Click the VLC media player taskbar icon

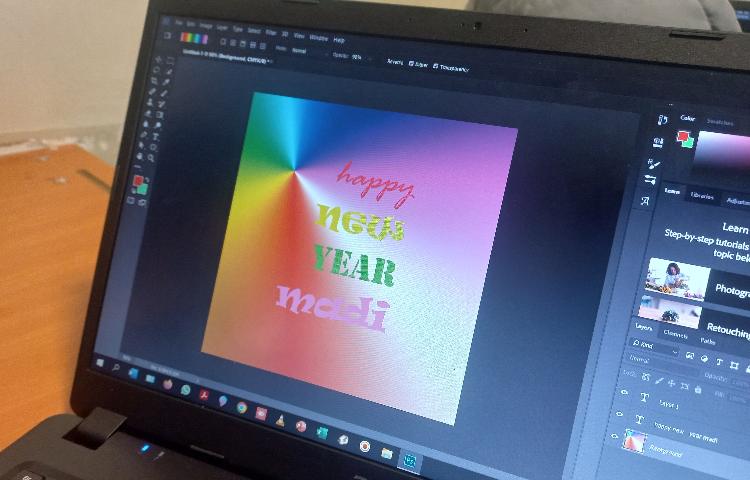coord(281,420)
